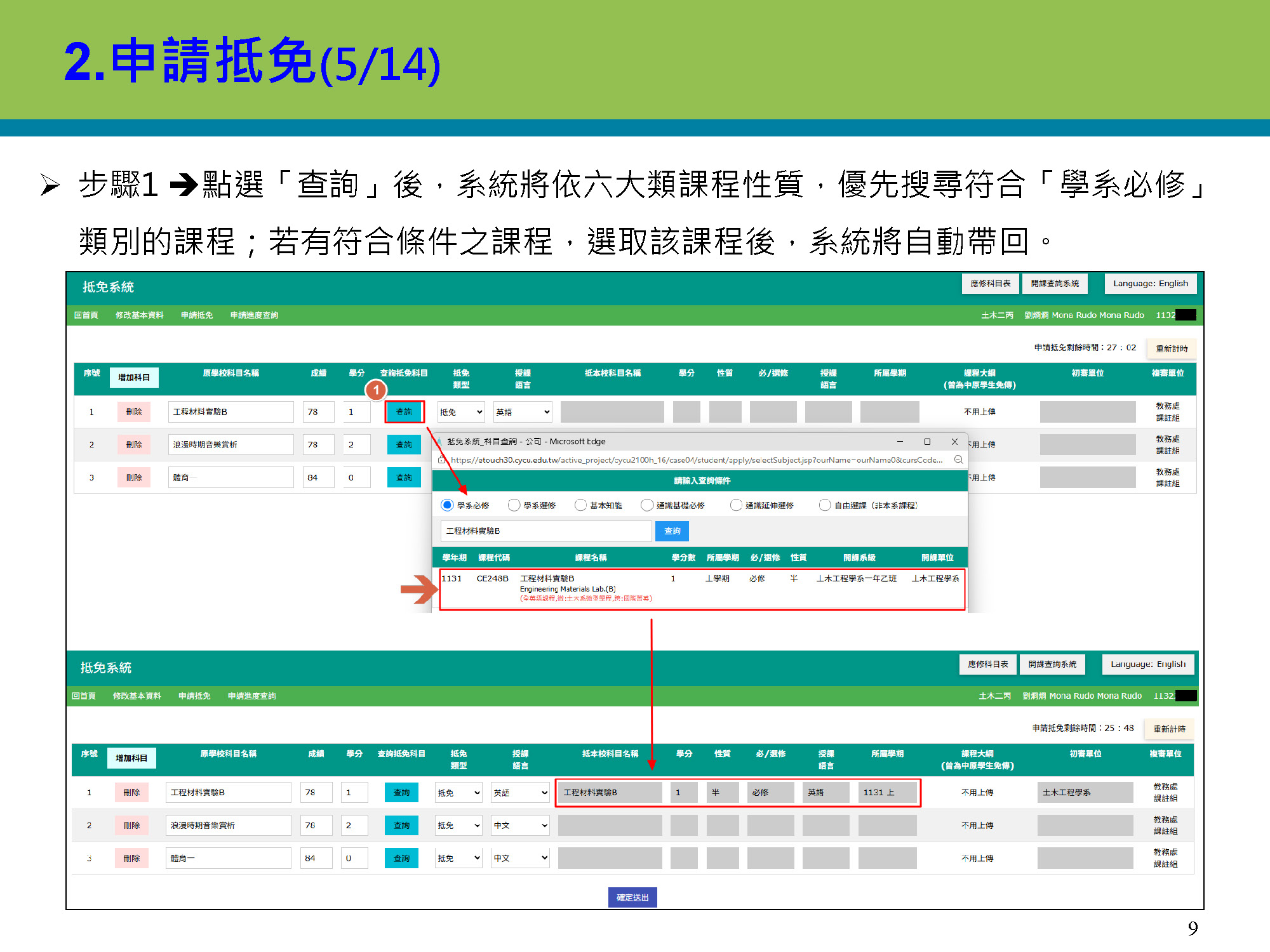Screen dimensions: 1270x952
Task: Click the lock icon in Edge address bar
Action: click(442, 460)
